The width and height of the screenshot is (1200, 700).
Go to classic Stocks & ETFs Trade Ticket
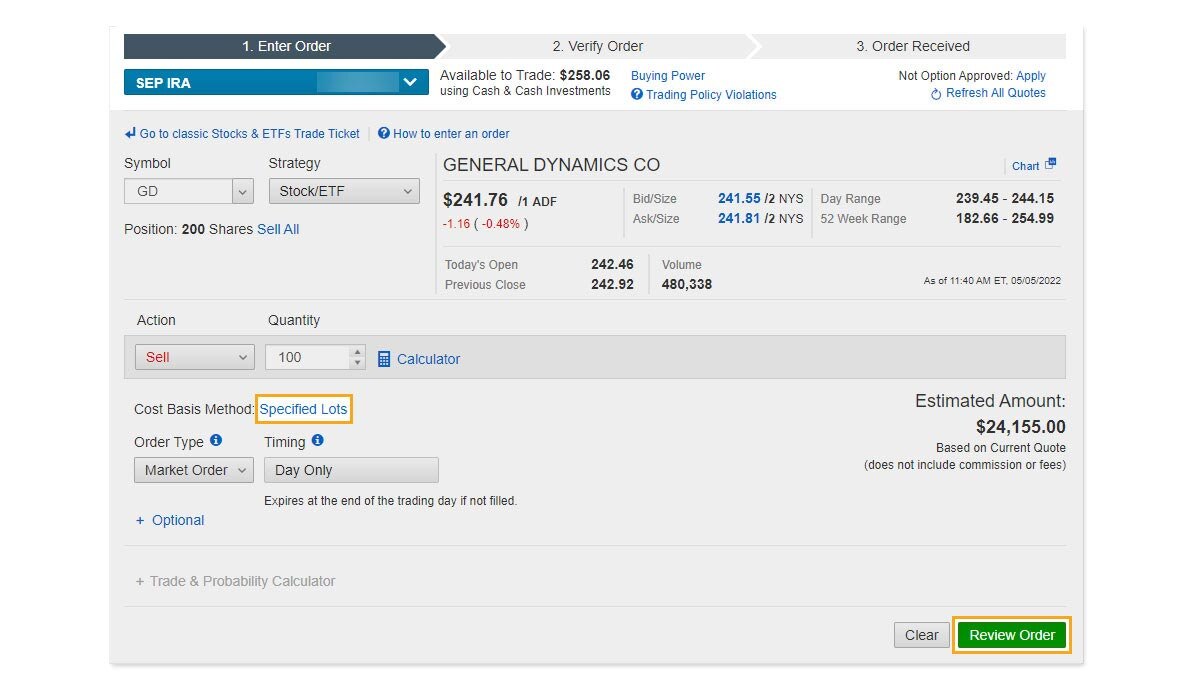(249, 134)
